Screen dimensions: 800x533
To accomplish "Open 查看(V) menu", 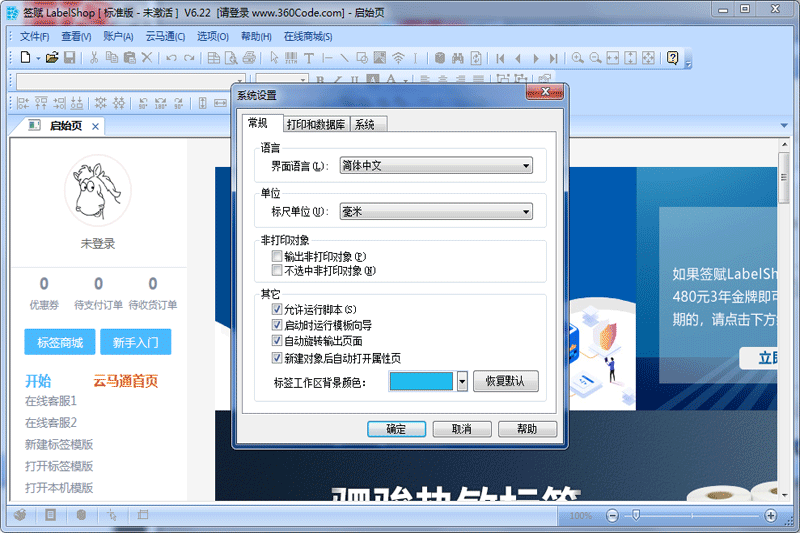I will click(77, 36).
